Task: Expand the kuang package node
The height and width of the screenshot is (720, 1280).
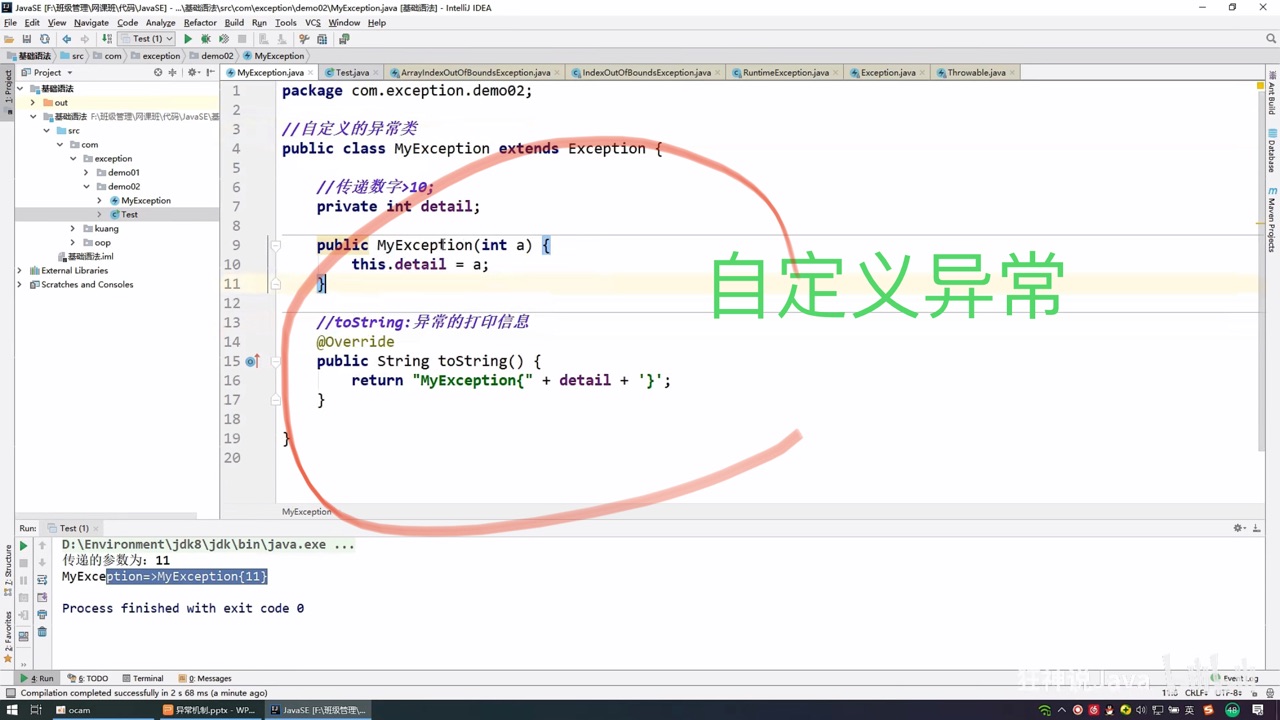Action: pyautogui.click(x=73, y=229)
